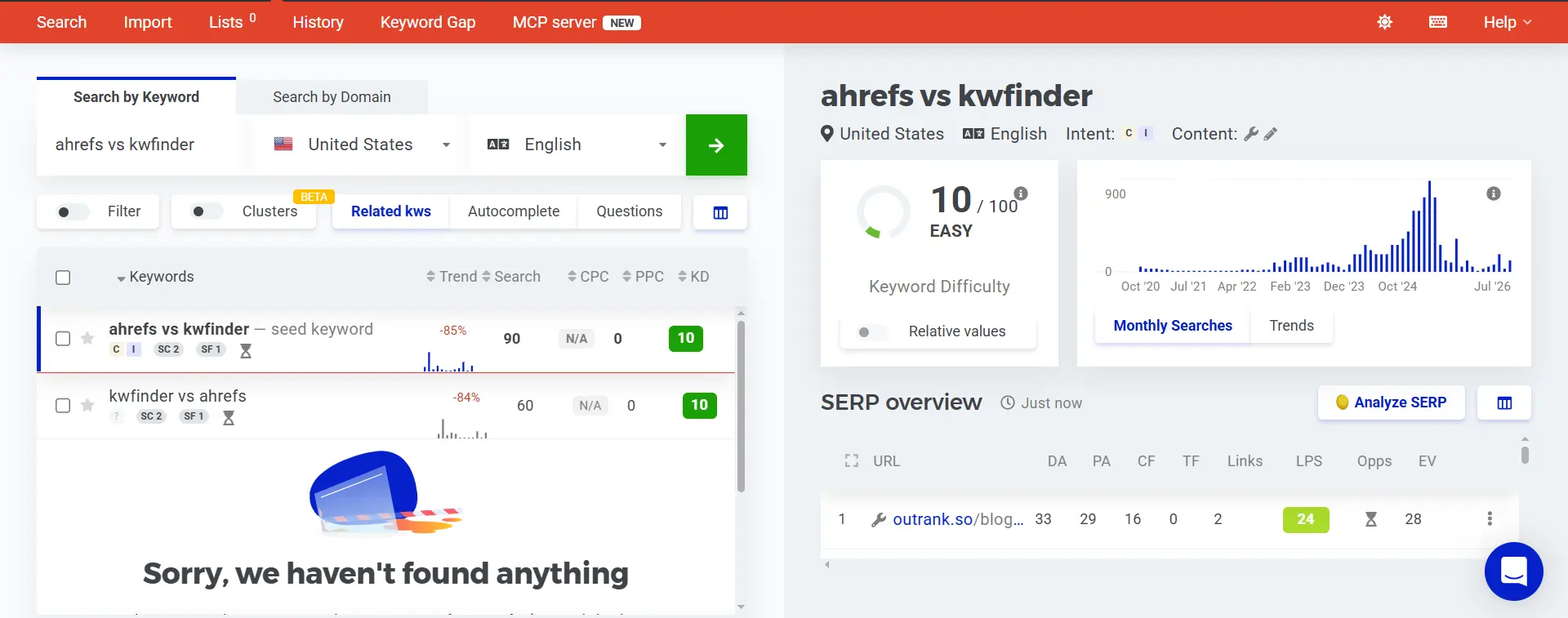Click the I intent badge in the keyword header
The height and width of the screenshot is (618, 1568).
(x=1146, y=133)
